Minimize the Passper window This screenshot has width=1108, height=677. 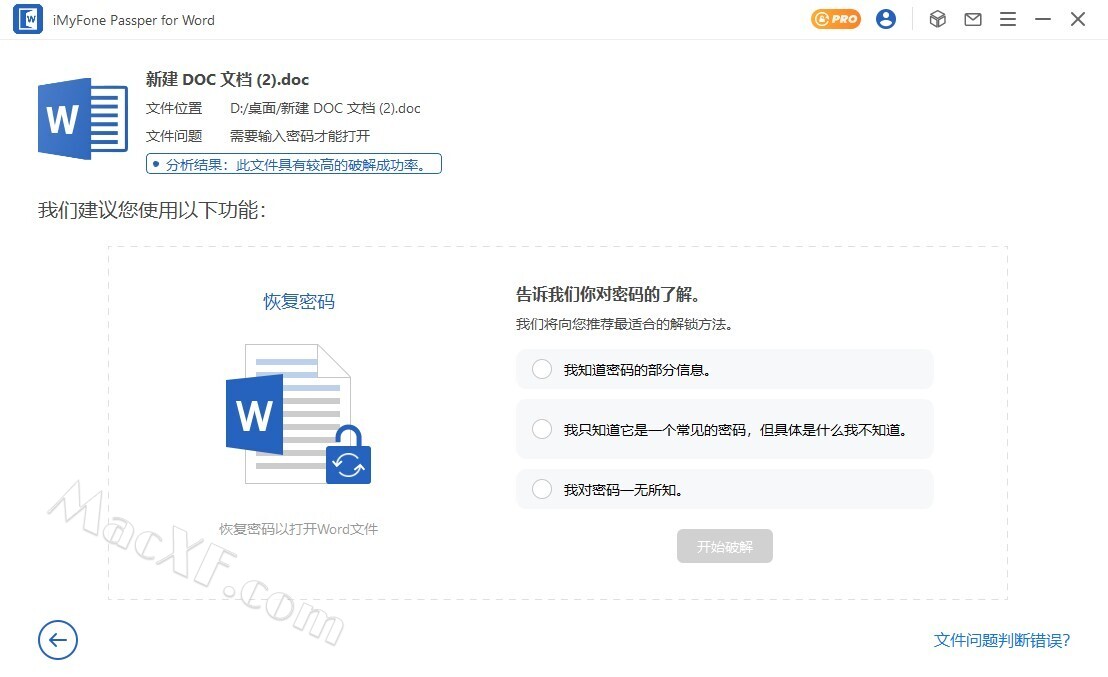point(1043,19)
